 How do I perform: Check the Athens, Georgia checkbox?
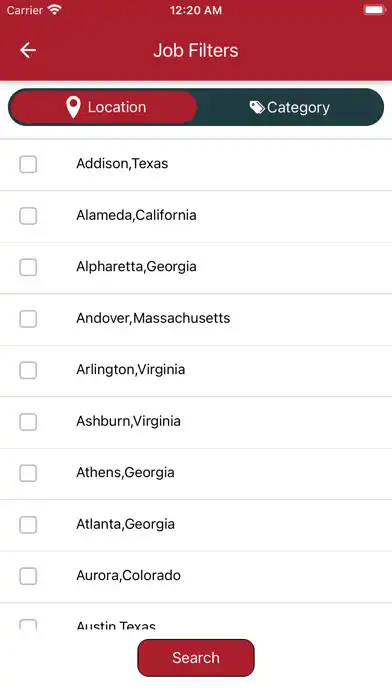coord(28,473)
